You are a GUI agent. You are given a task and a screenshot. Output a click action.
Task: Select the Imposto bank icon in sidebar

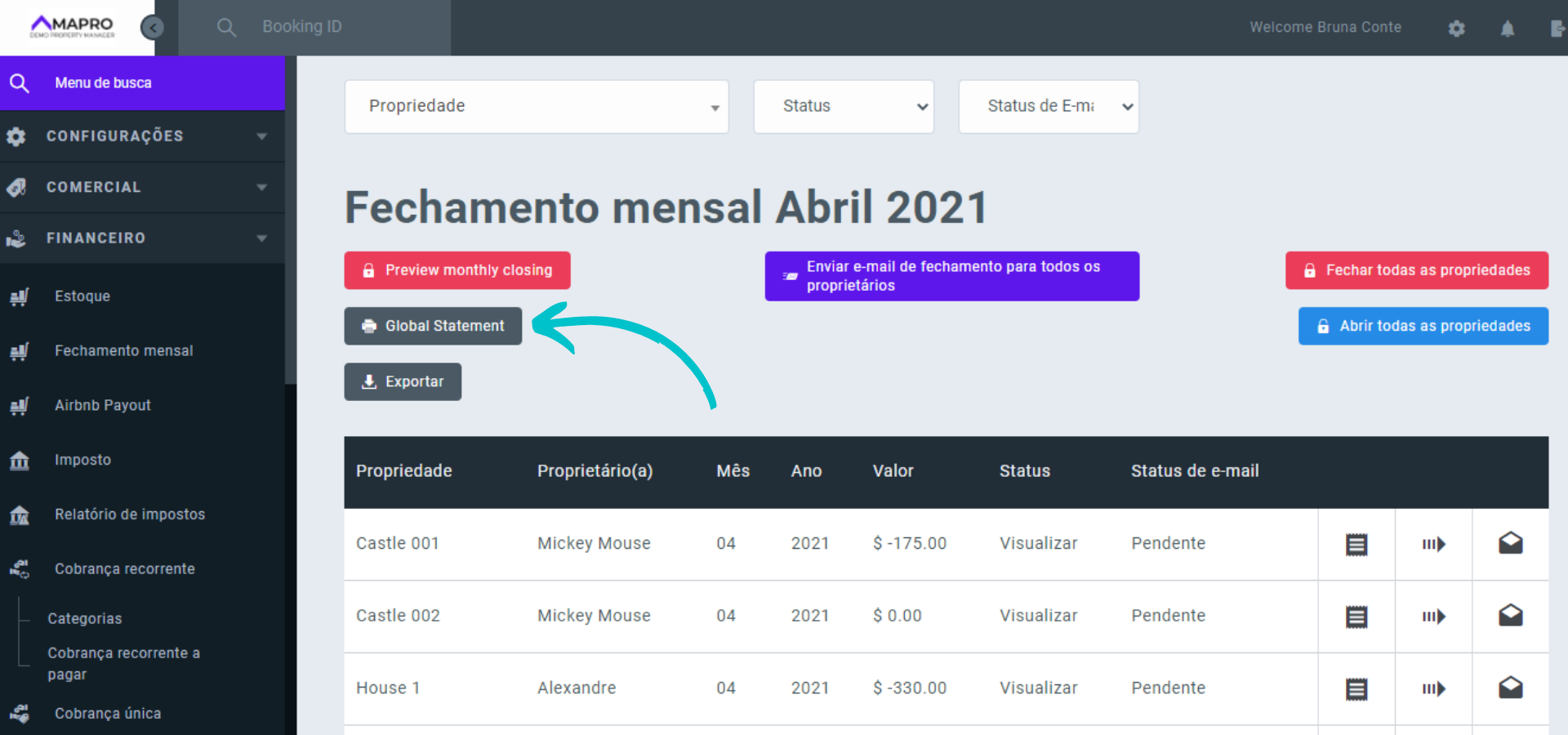(x=19, y=460)
